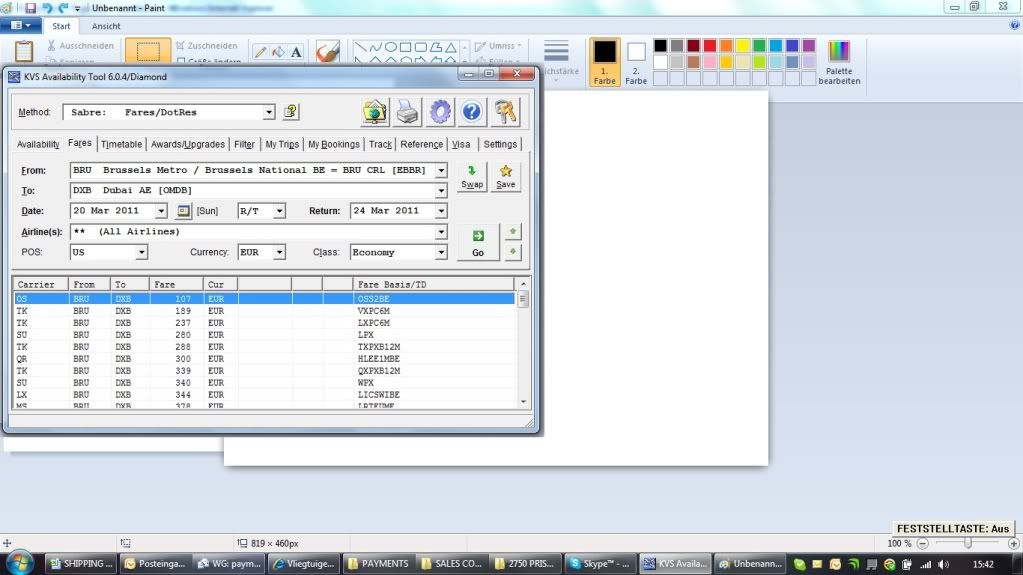
Task: Open line thickness menu in Paint
Action: [556, 59]
